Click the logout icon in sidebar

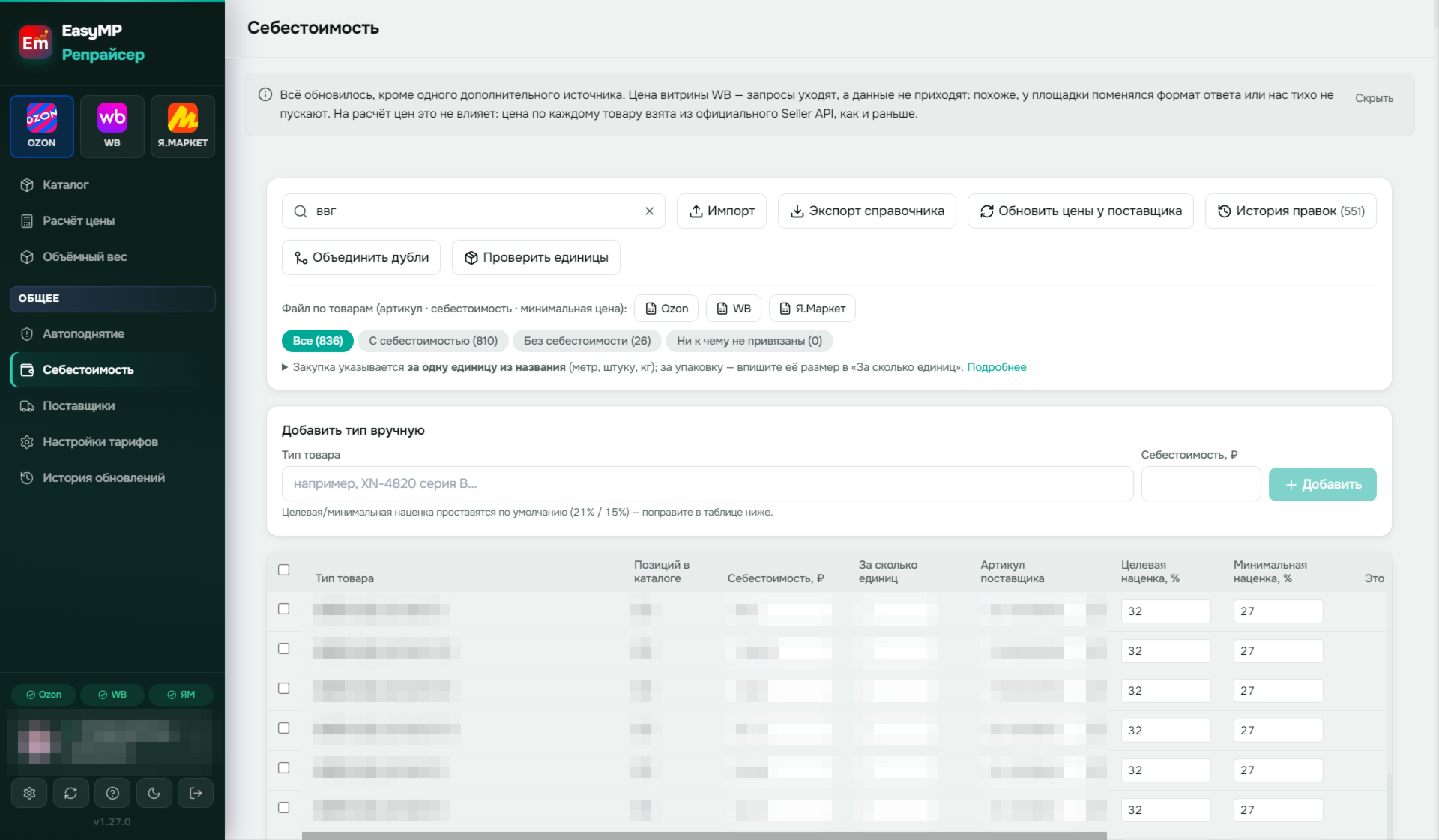tap(196, 793)
